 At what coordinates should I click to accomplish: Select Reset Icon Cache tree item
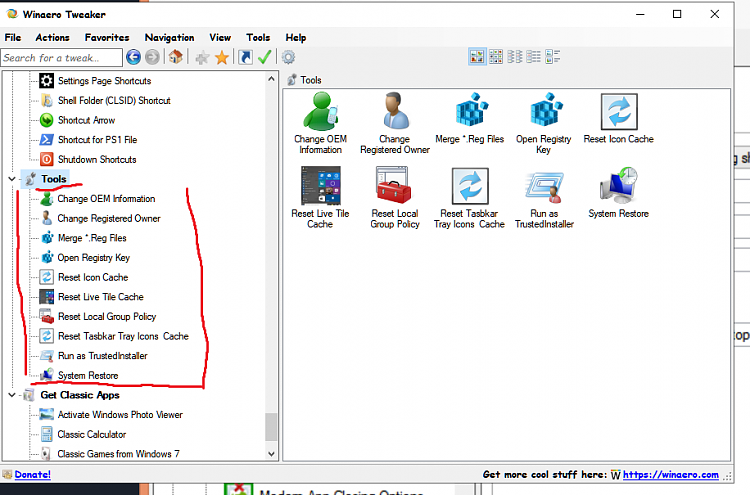[93, 277]
